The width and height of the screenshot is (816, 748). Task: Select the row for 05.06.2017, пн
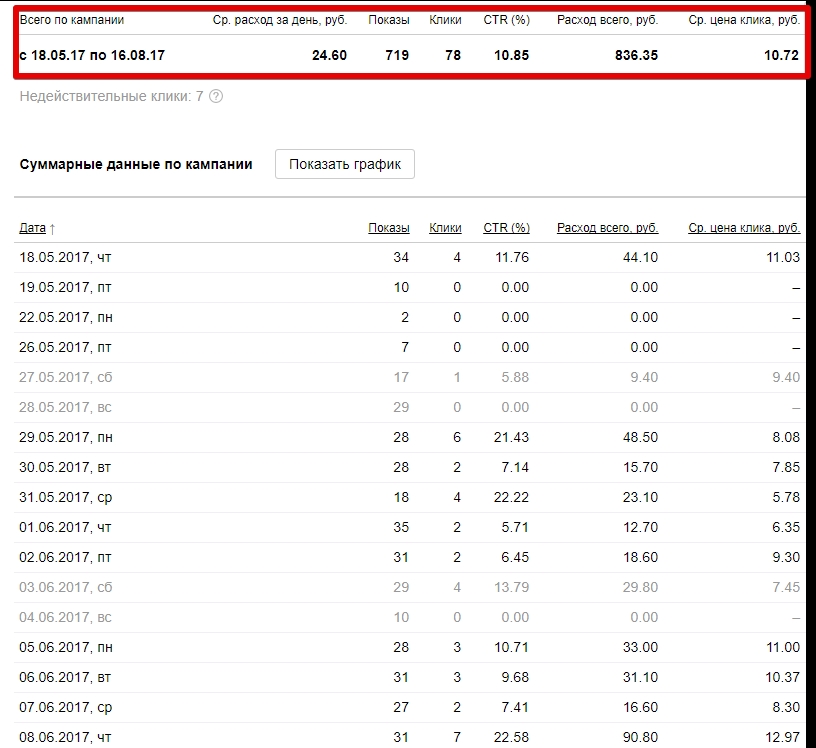(410, 647)
